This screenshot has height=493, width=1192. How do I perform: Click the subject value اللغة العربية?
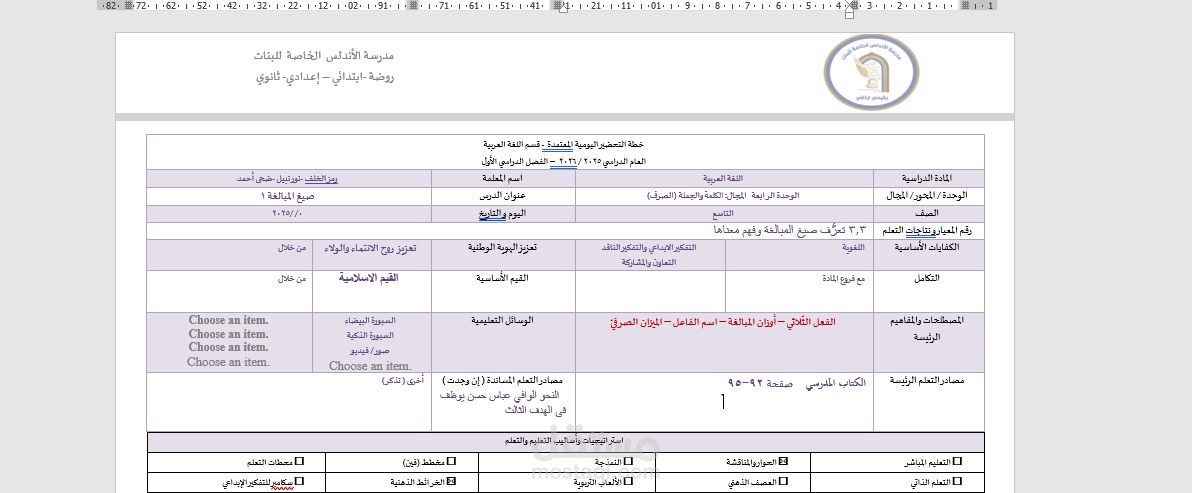coord(724,179)
